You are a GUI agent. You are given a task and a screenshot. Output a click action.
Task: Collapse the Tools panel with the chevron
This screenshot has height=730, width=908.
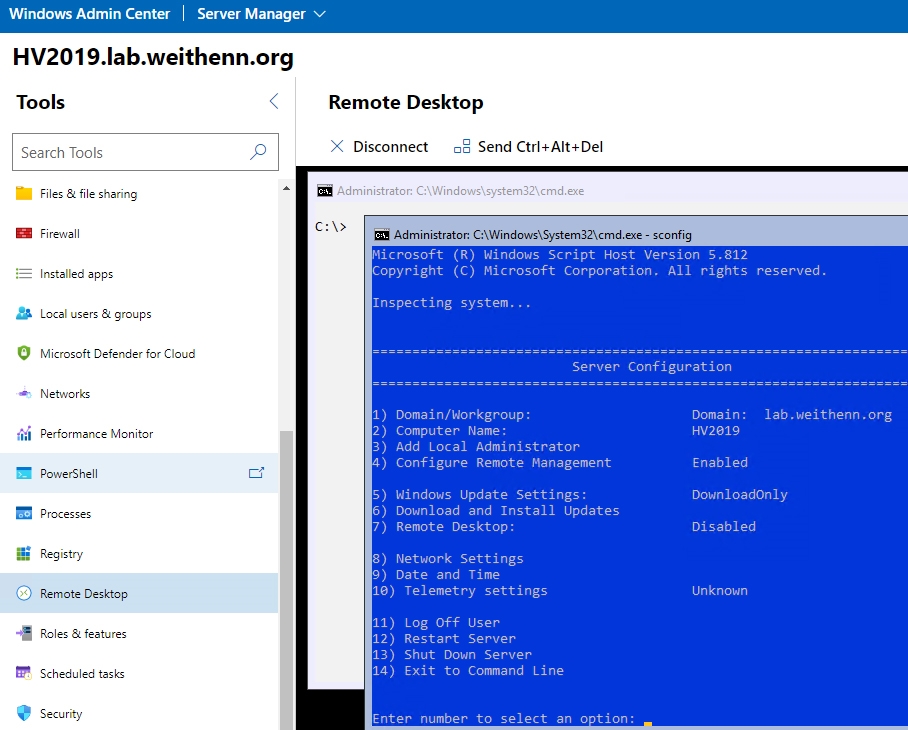(274, 101)
